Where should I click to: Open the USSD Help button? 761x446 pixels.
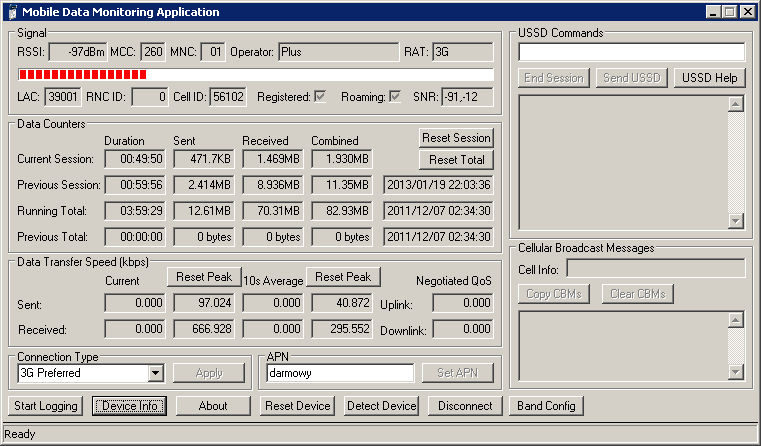(709, 78)
